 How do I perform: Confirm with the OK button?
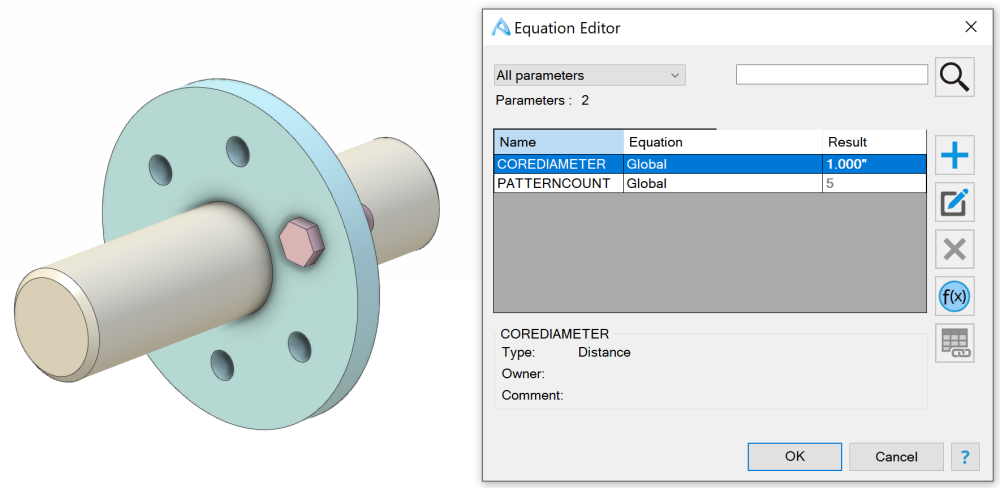[x=795, y=457]
